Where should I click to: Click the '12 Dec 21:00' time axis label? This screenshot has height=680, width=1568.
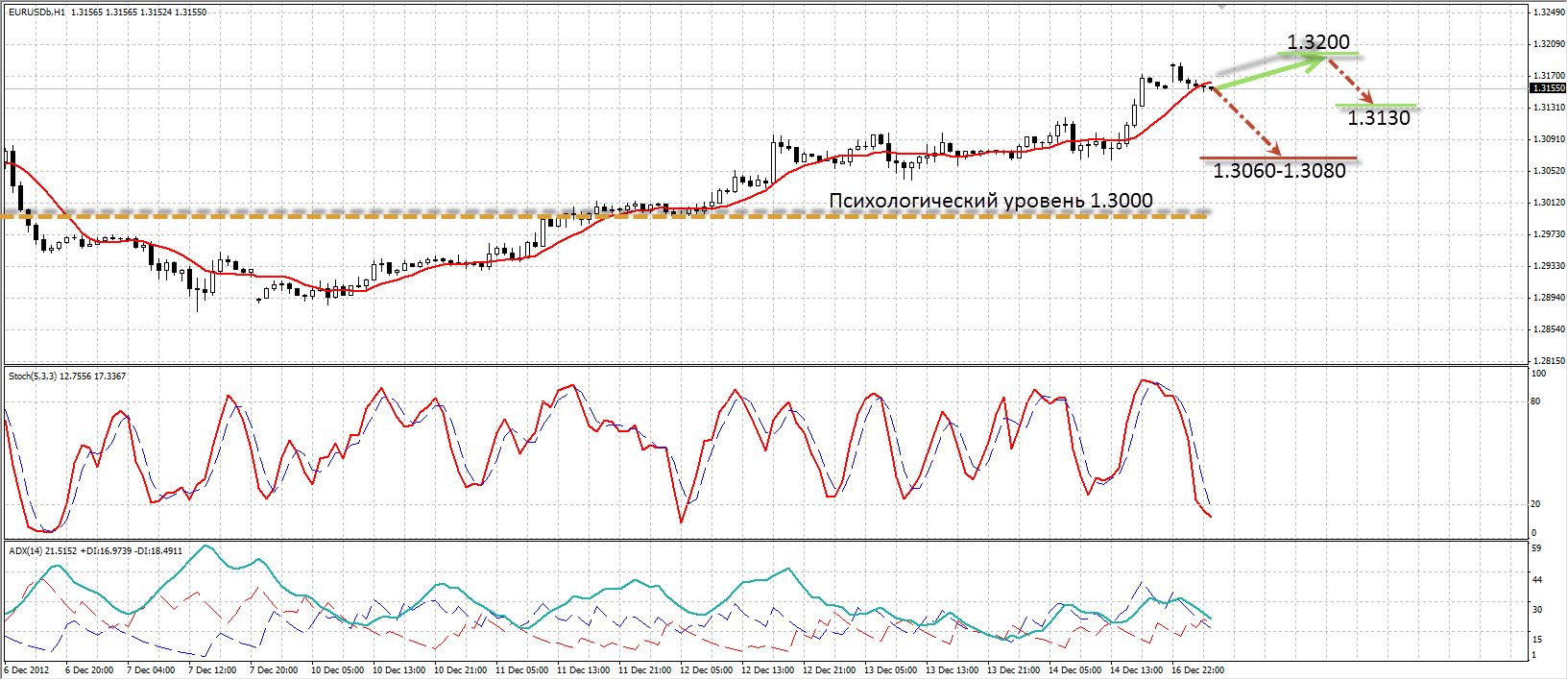(829, 670)
